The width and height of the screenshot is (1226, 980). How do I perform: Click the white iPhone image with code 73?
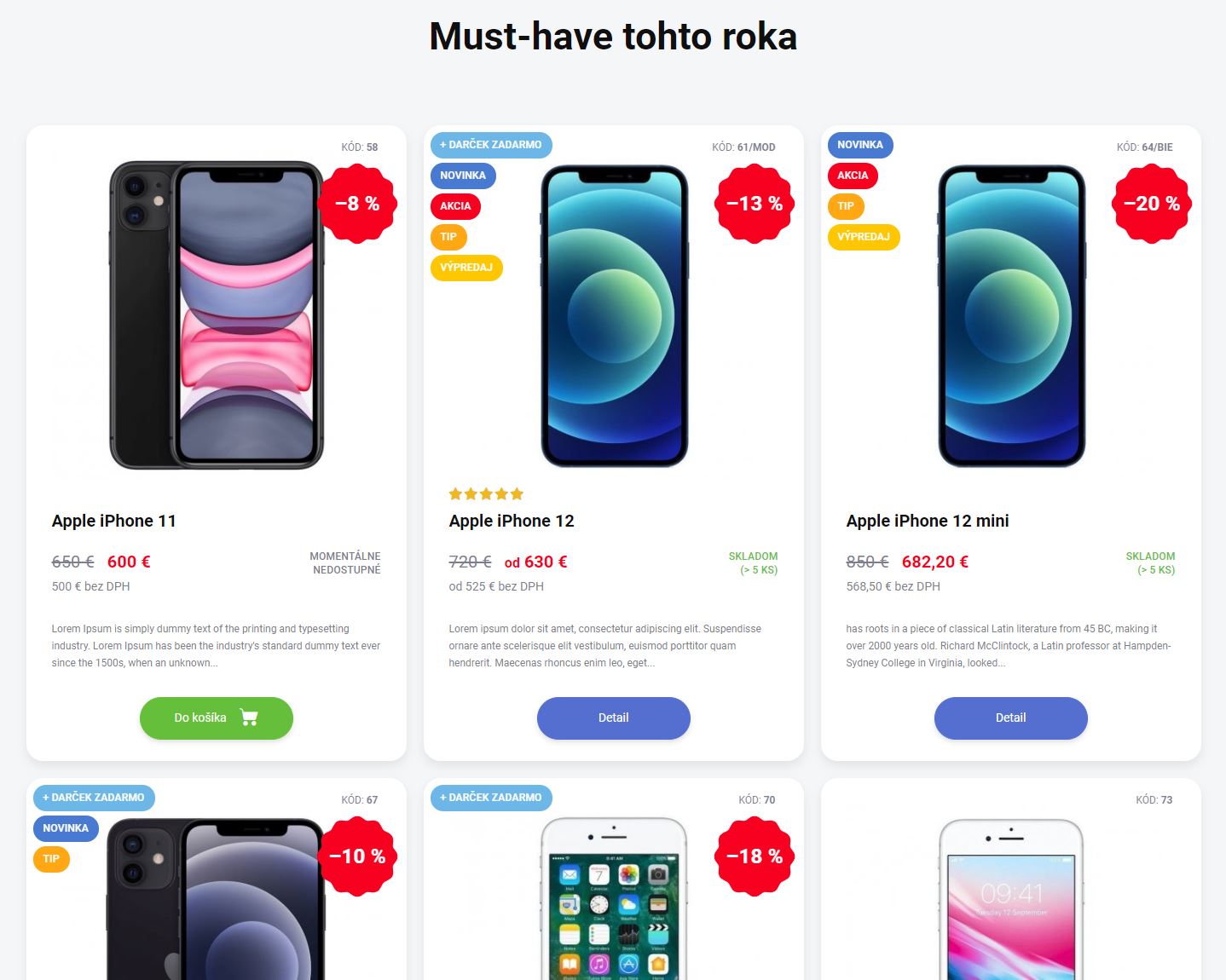tap(1011, 899)
